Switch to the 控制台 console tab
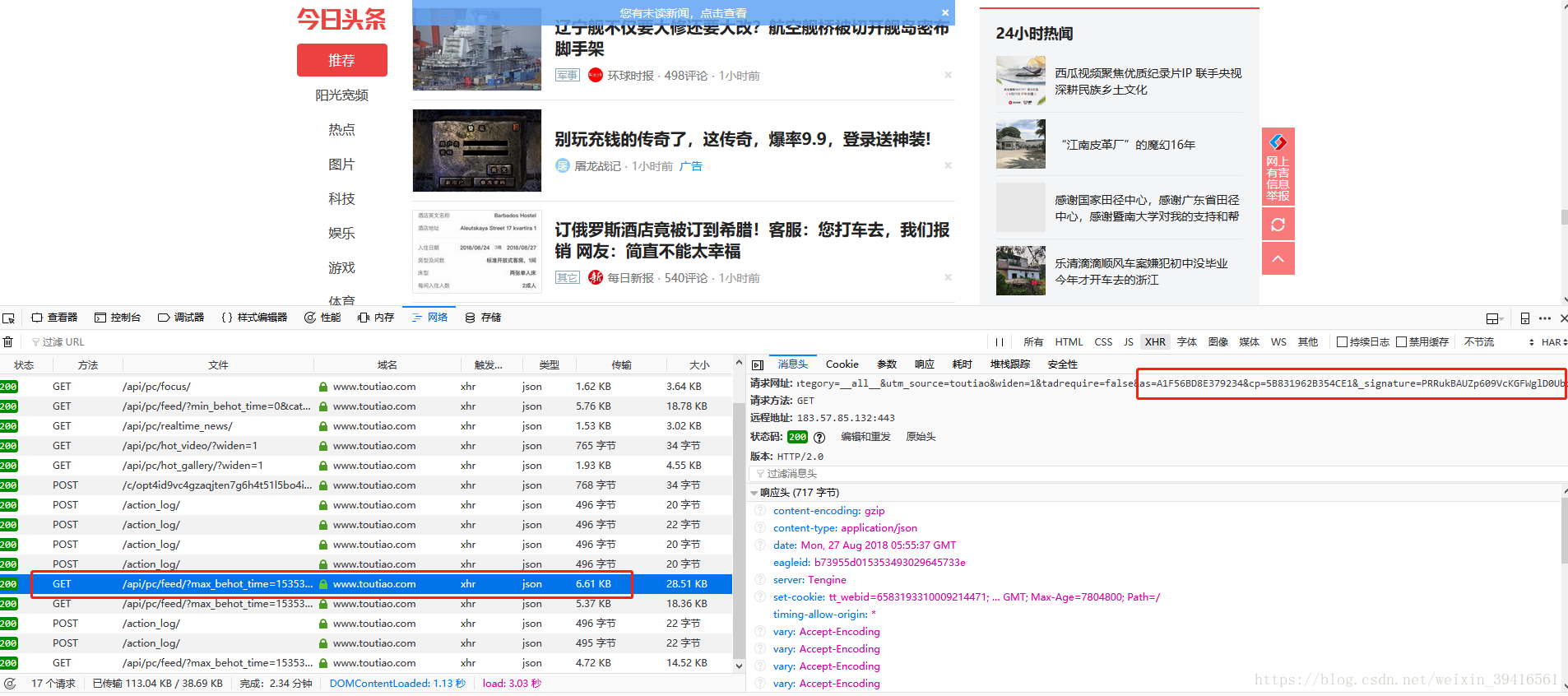1568x696 pixels. click(x=118, y=318)
